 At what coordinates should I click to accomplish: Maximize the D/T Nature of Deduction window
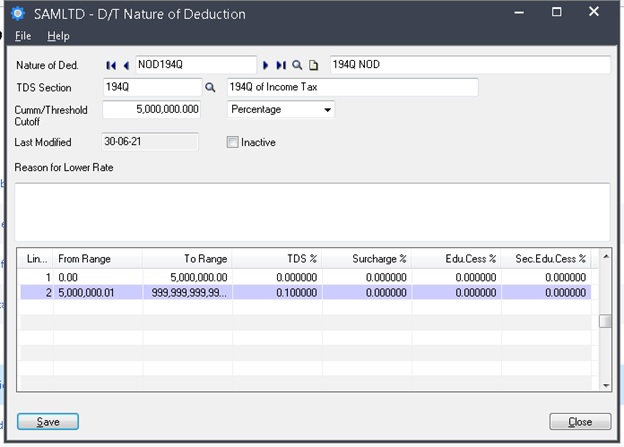556,12
